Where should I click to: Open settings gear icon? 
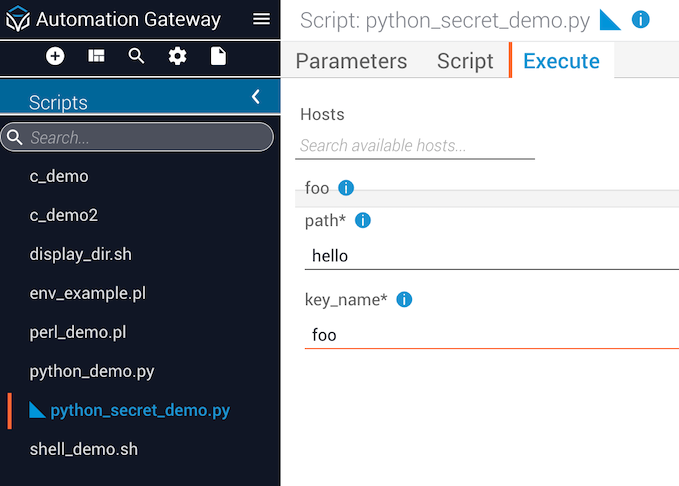coord(177,56)
